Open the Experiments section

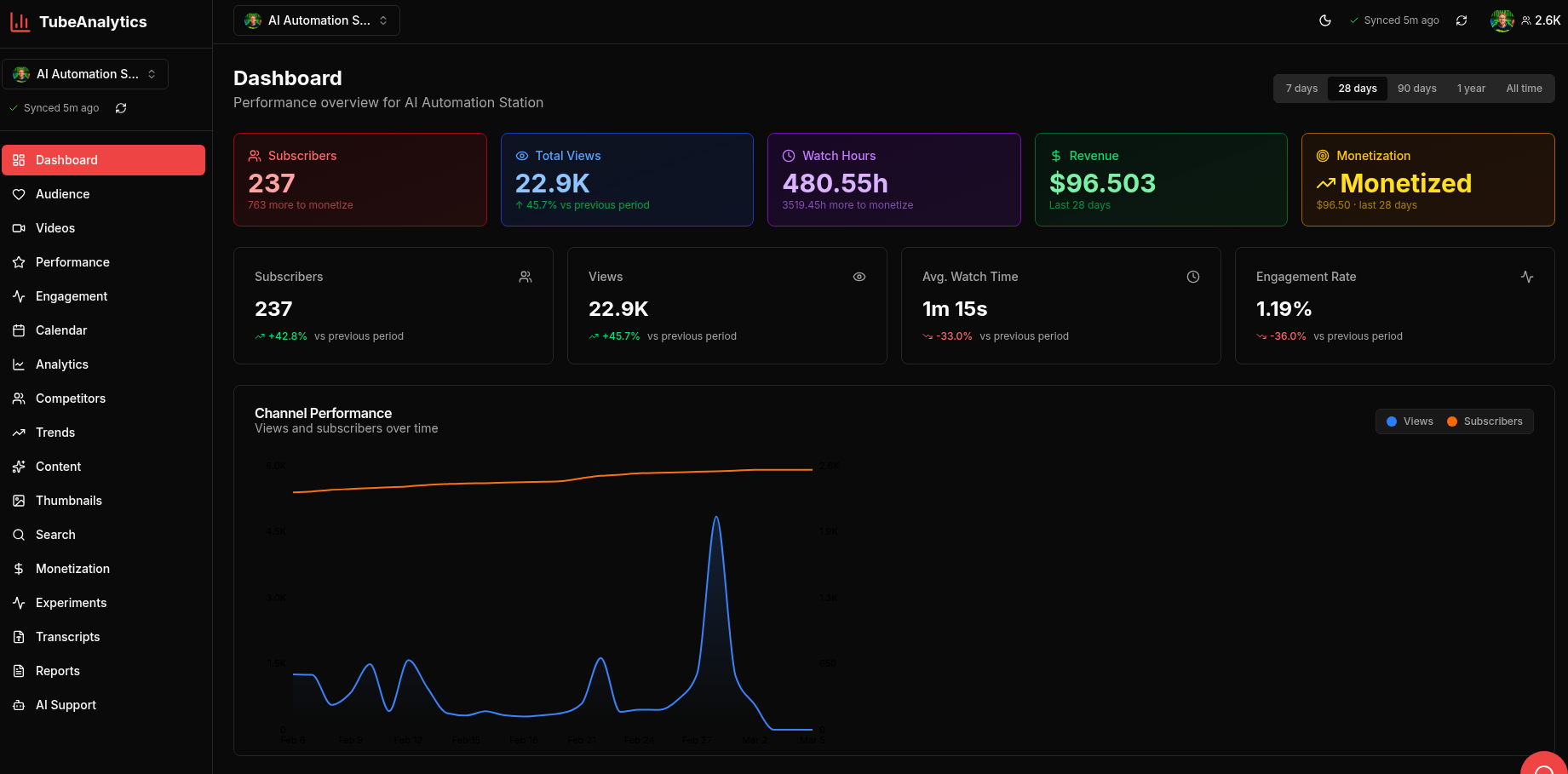(x=71, y=602)
